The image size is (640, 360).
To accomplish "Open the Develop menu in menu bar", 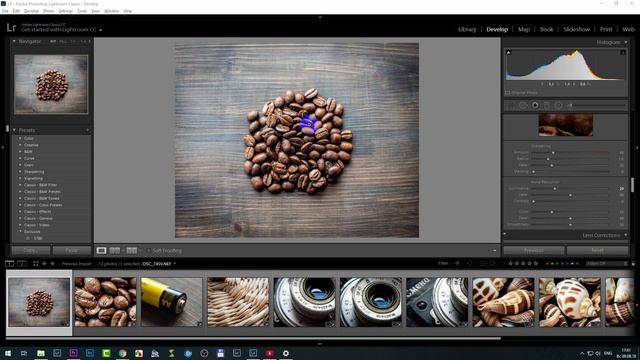I will pos(31,11).
